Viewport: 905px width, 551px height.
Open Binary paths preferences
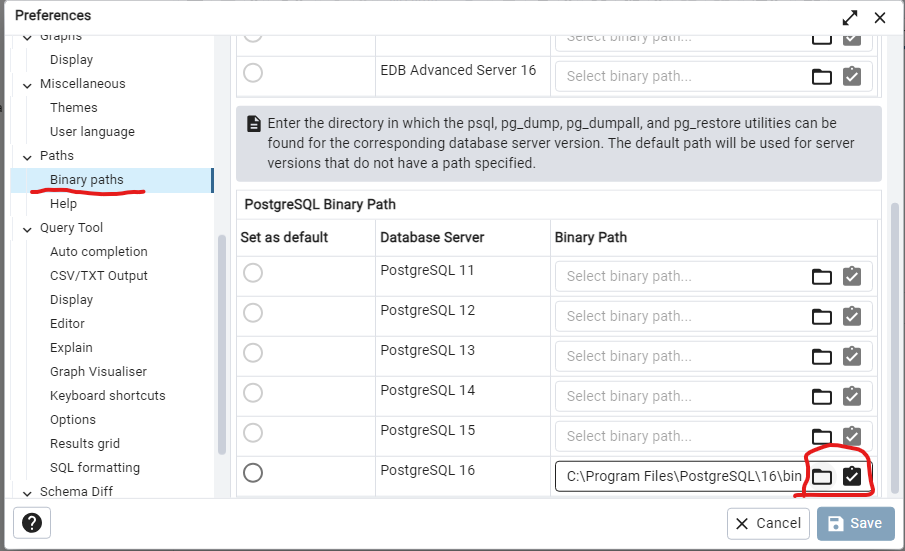87,180
